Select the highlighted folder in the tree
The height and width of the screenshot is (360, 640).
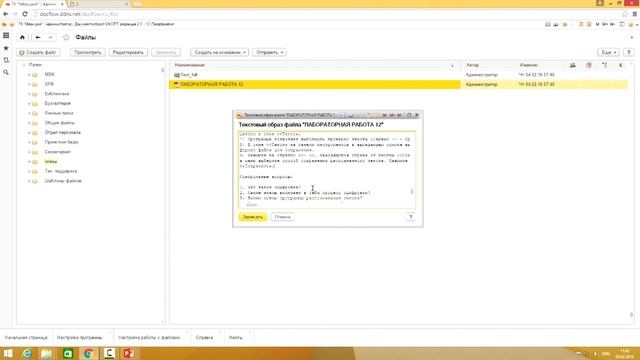(51, 162)
